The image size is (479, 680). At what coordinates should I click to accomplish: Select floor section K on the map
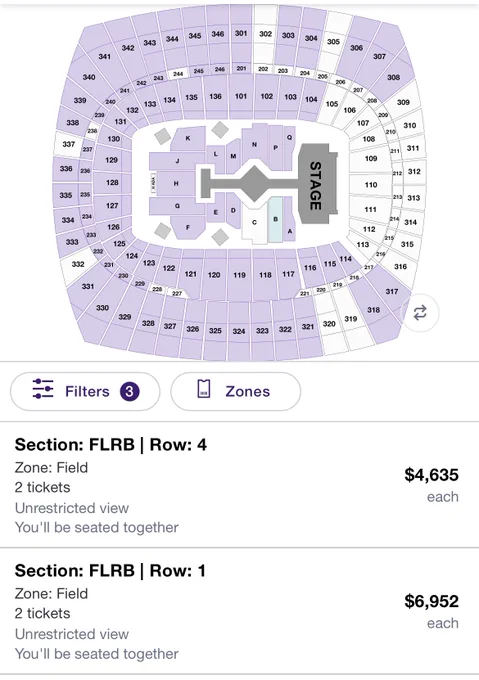[x=188, y=139]
